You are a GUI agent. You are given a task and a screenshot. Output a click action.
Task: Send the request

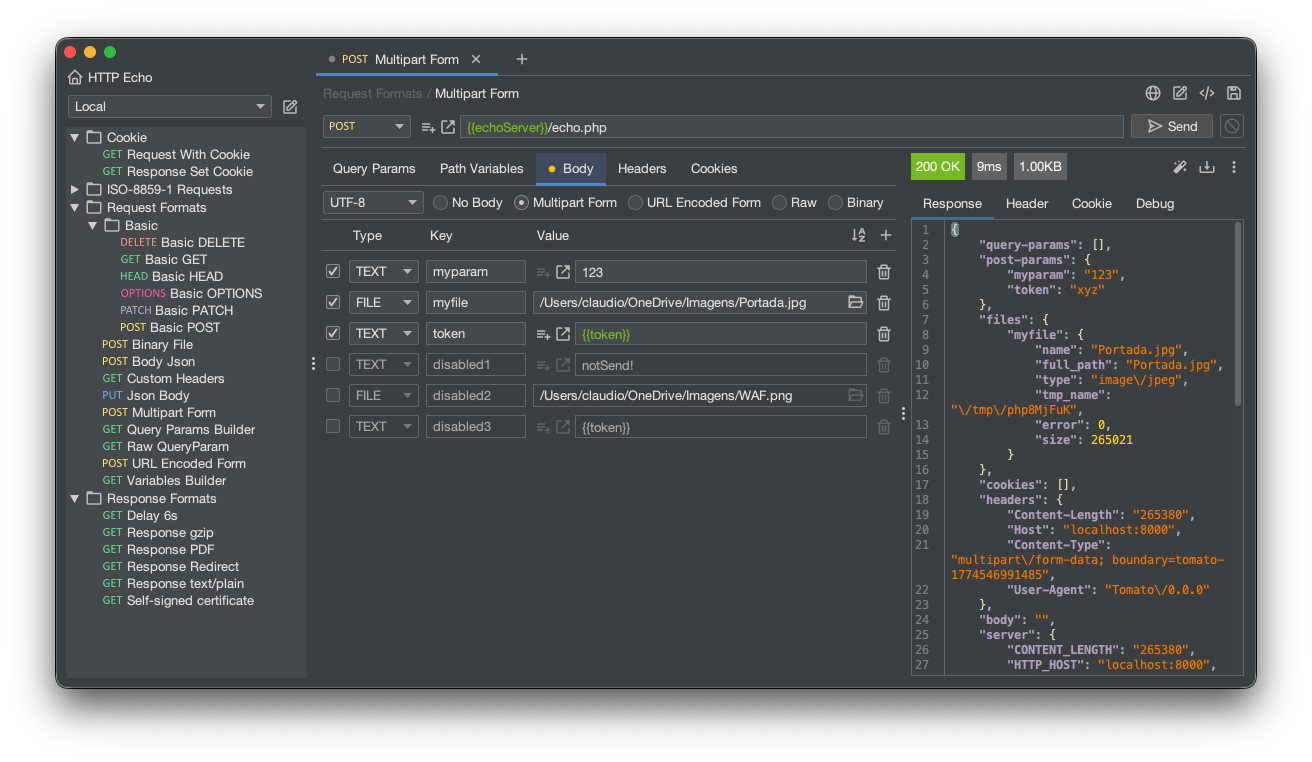1172,126
